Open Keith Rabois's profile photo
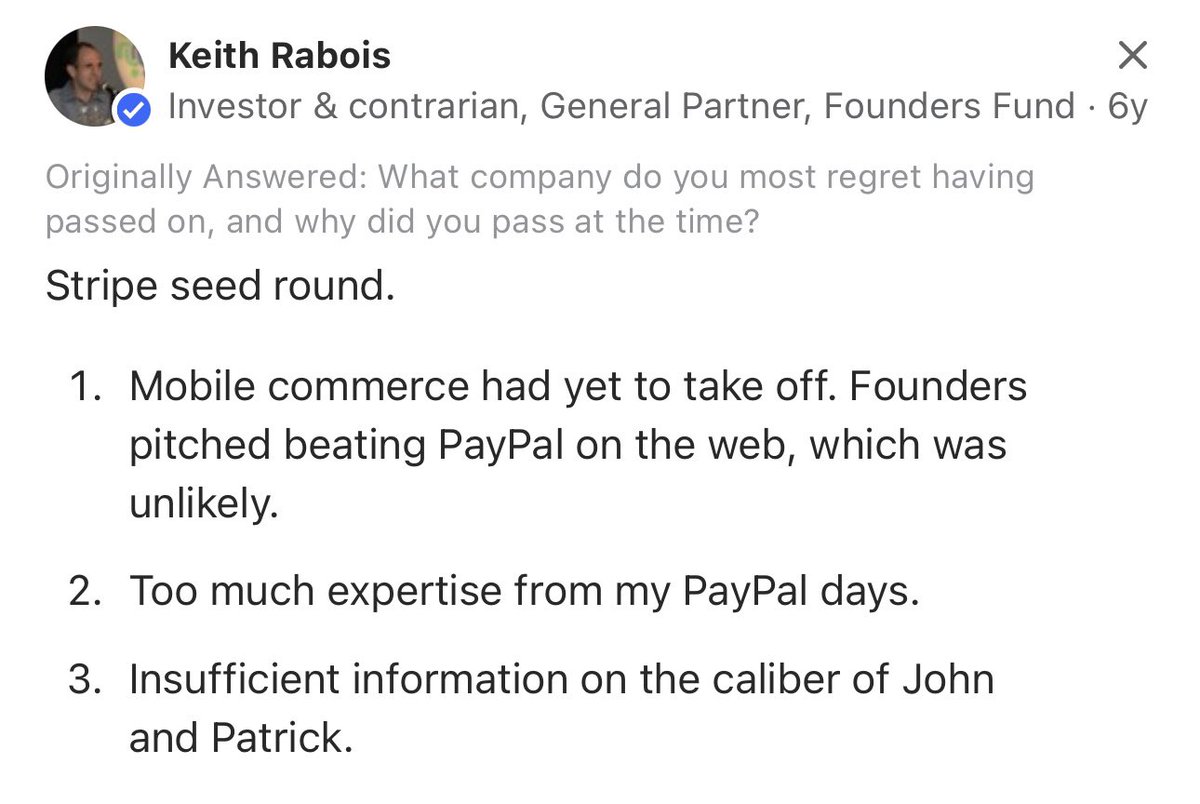 pos(93,76)
